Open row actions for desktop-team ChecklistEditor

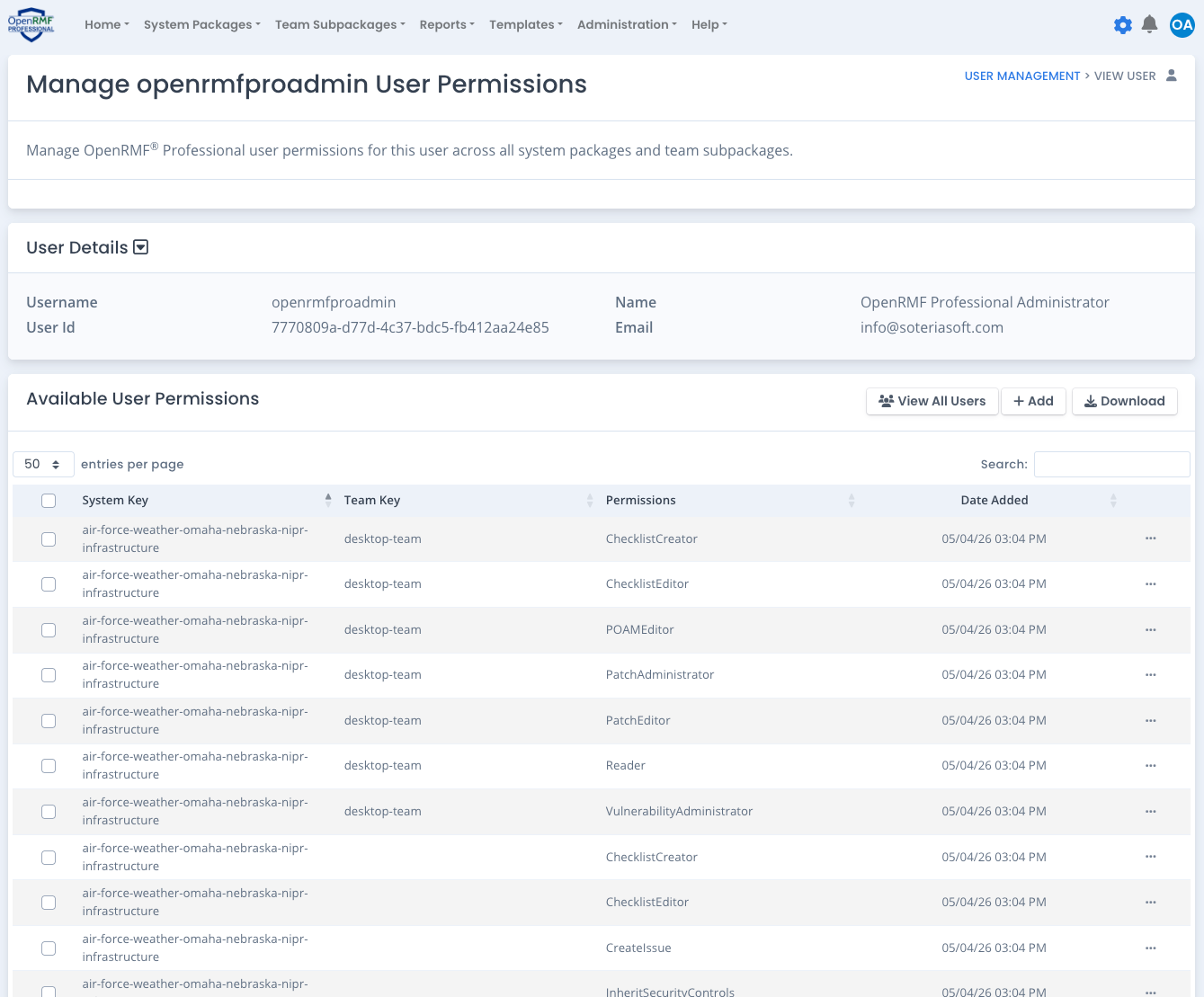(x=1150, y=583)
